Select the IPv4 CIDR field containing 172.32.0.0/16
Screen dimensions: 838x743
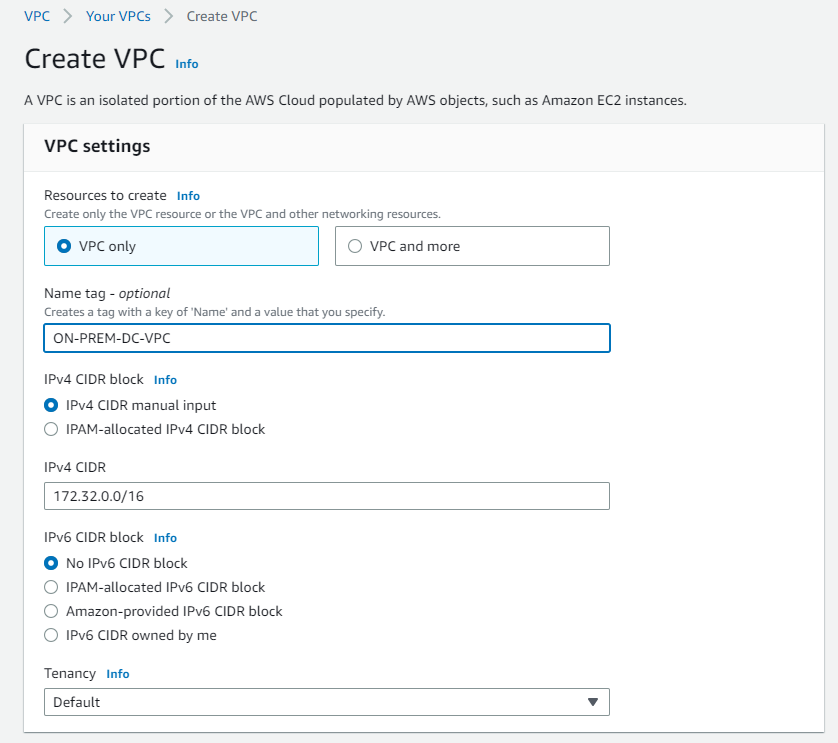pyautogui.click(x=326, y=496)
